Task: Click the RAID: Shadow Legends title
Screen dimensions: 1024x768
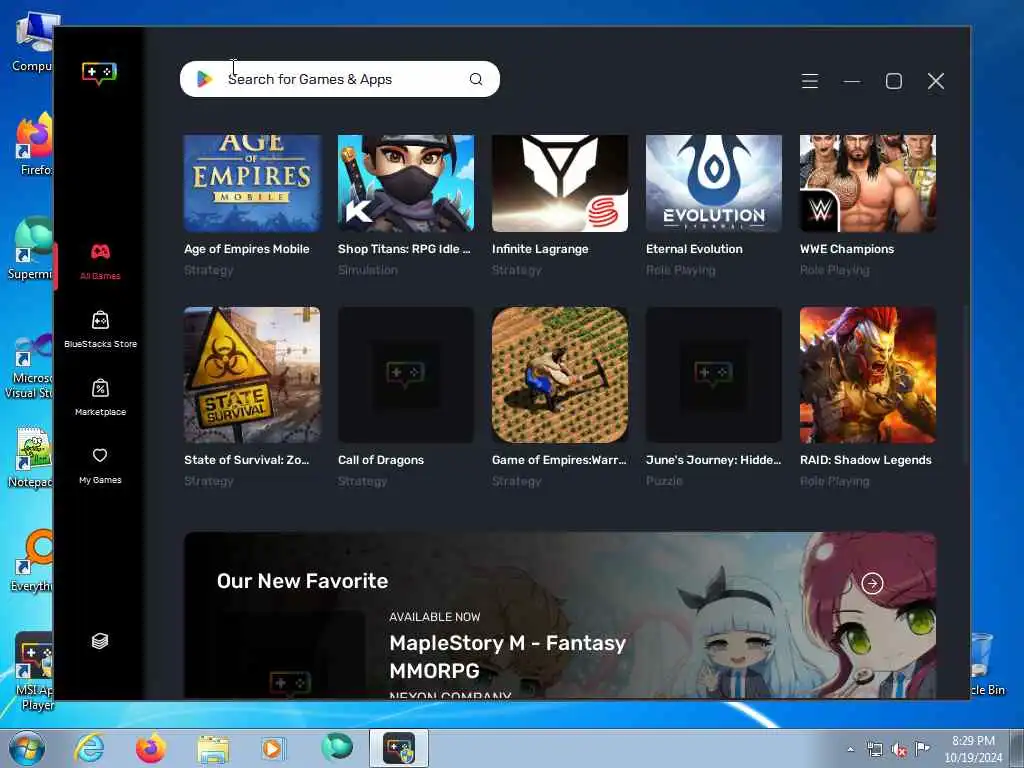Action: pos(866,460)
